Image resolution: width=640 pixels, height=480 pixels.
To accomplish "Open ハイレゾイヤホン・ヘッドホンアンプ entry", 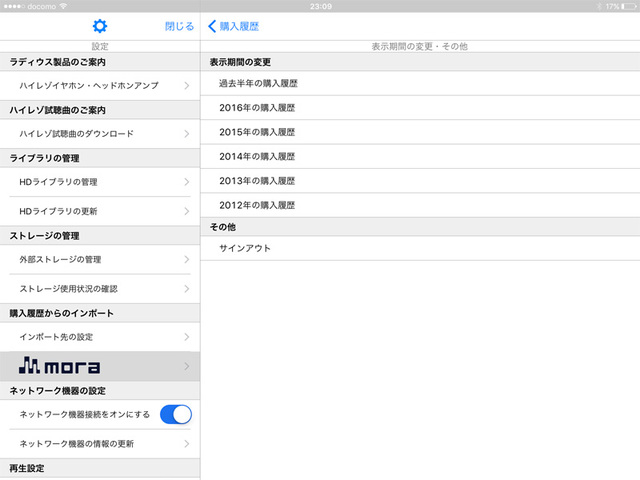I will click(x=100, y=86).
